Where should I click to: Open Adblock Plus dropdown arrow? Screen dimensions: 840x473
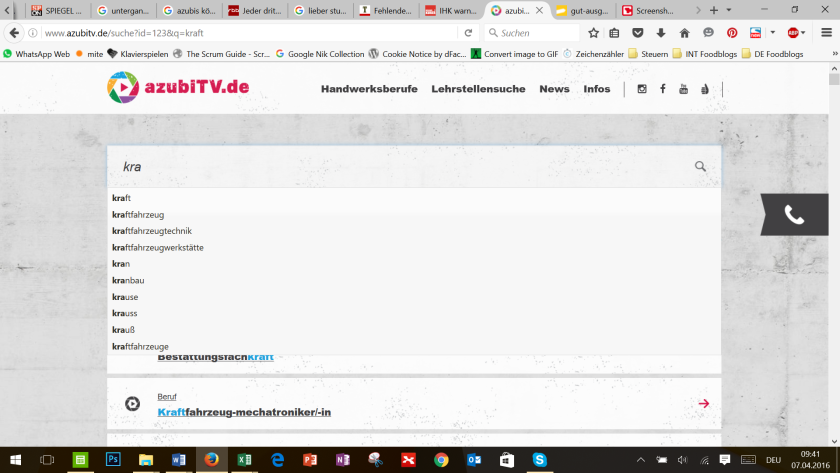pos(803,33)
